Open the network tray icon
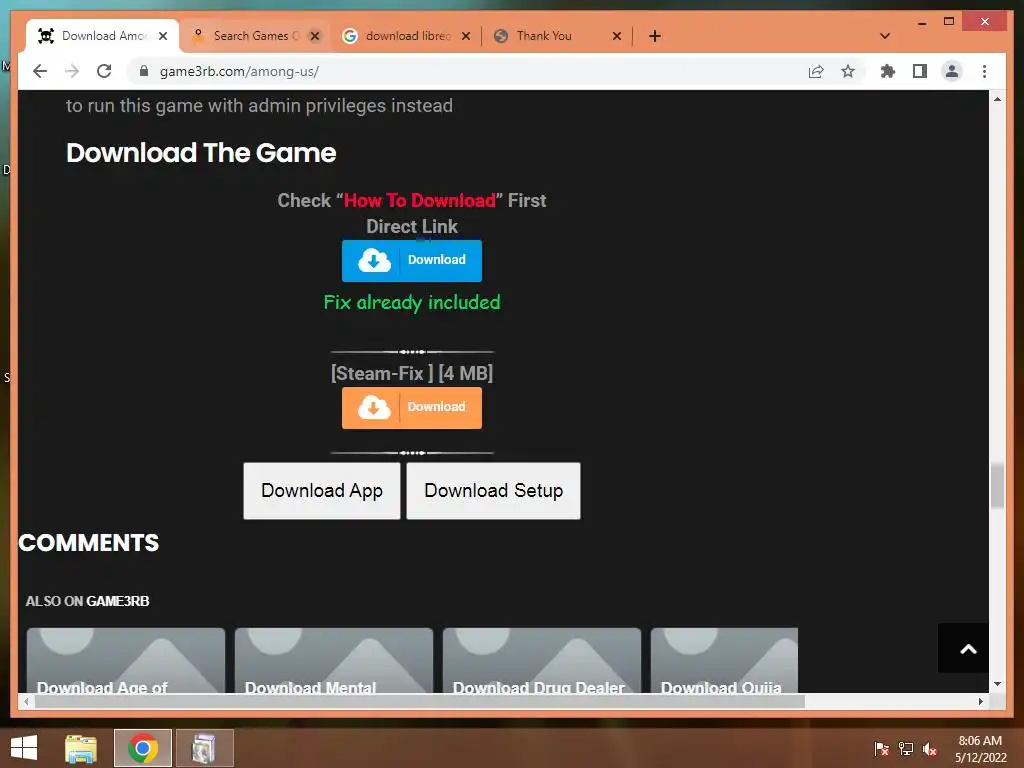This screenshot has width=1024, height=768. (906, 749)
